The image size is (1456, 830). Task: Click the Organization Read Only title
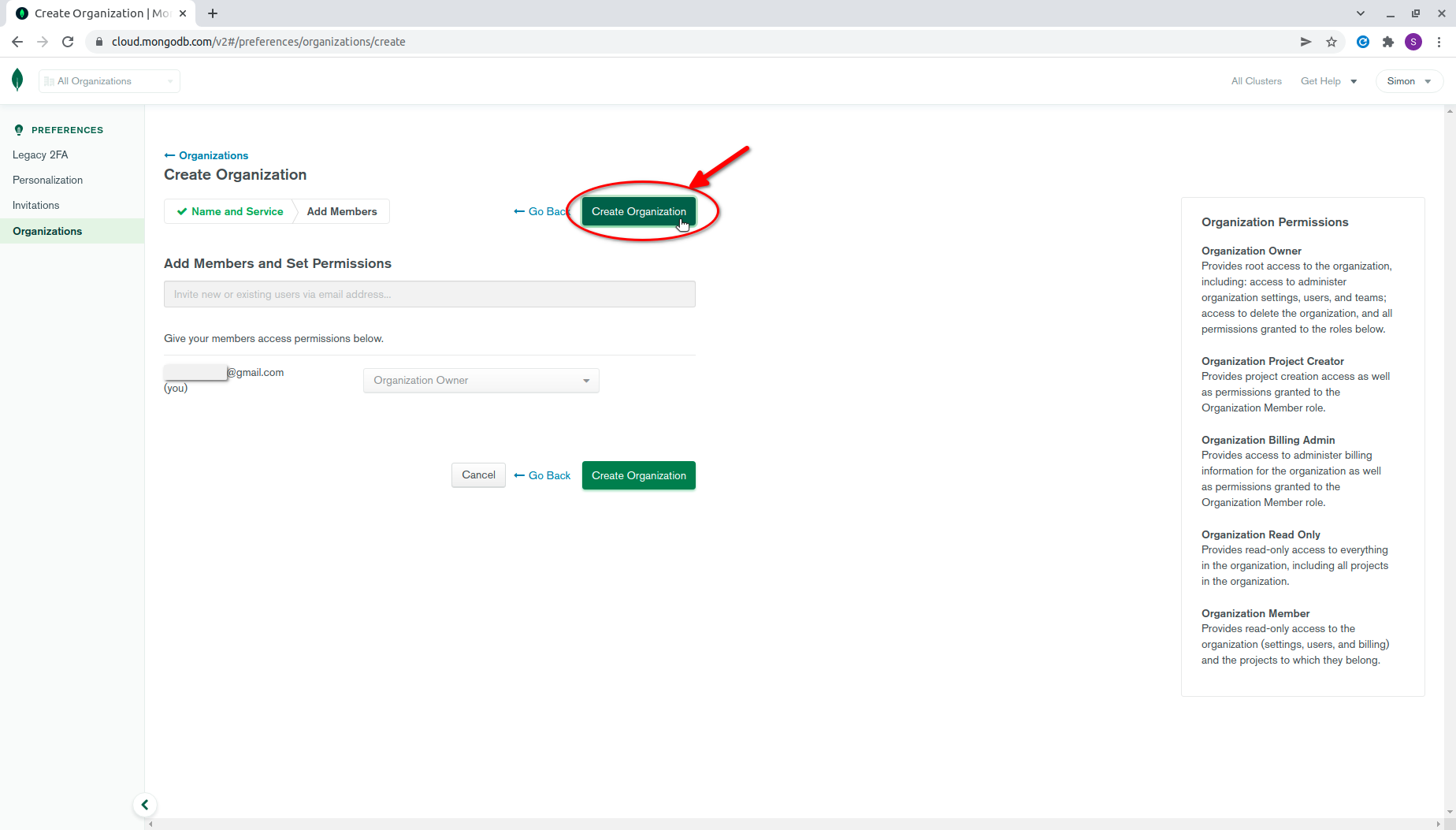tap(1261, 534)
